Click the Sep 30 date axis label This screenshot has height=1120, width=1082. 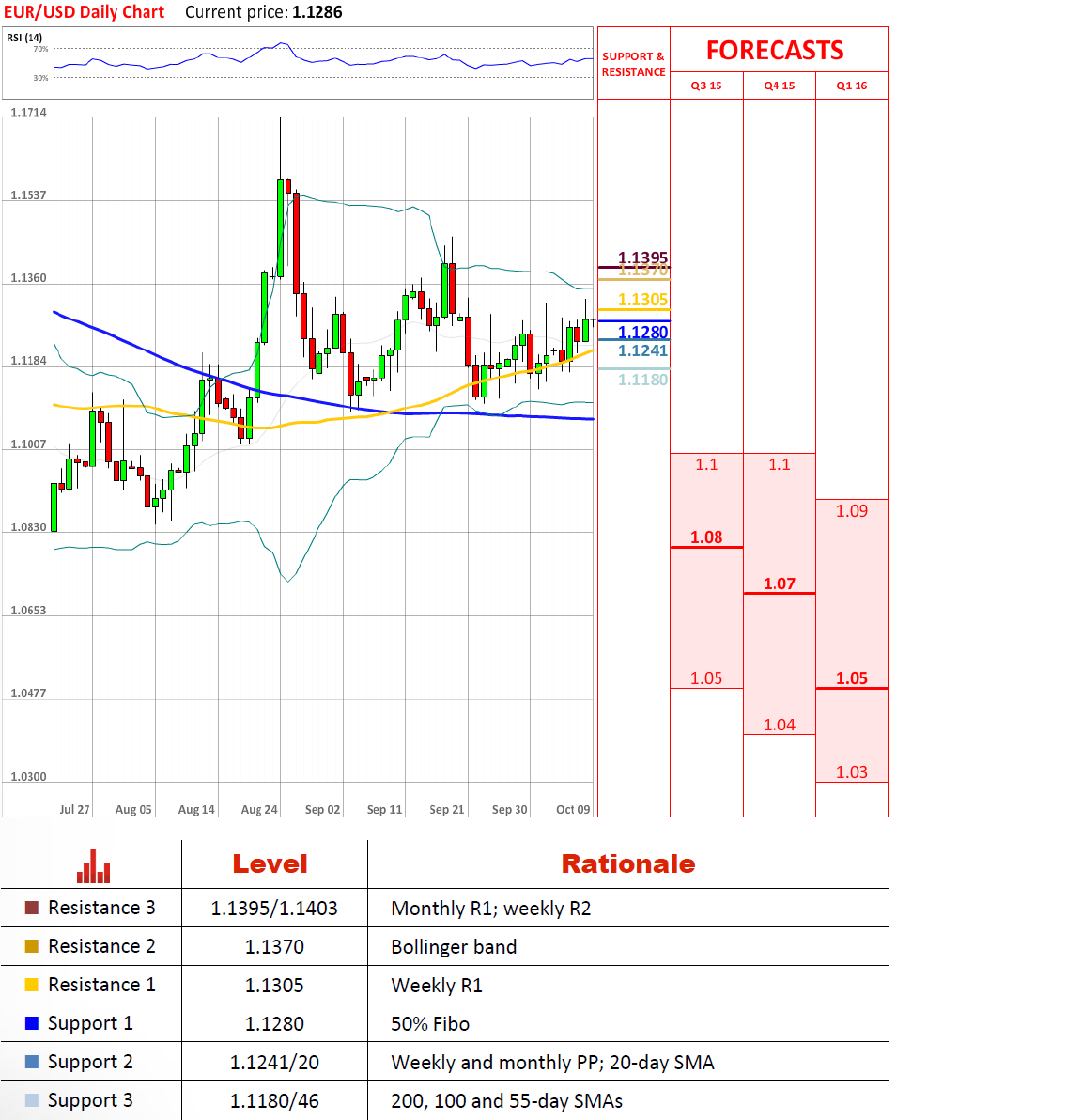(510, 809)
